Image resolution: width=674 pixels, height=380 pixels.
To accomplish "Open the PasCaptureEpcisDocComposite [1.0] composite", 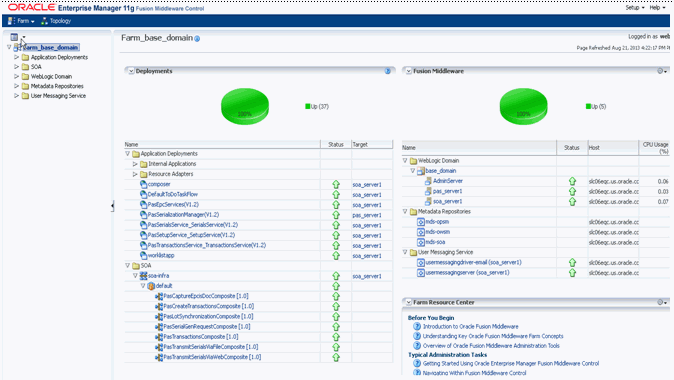I will (206, 296).
